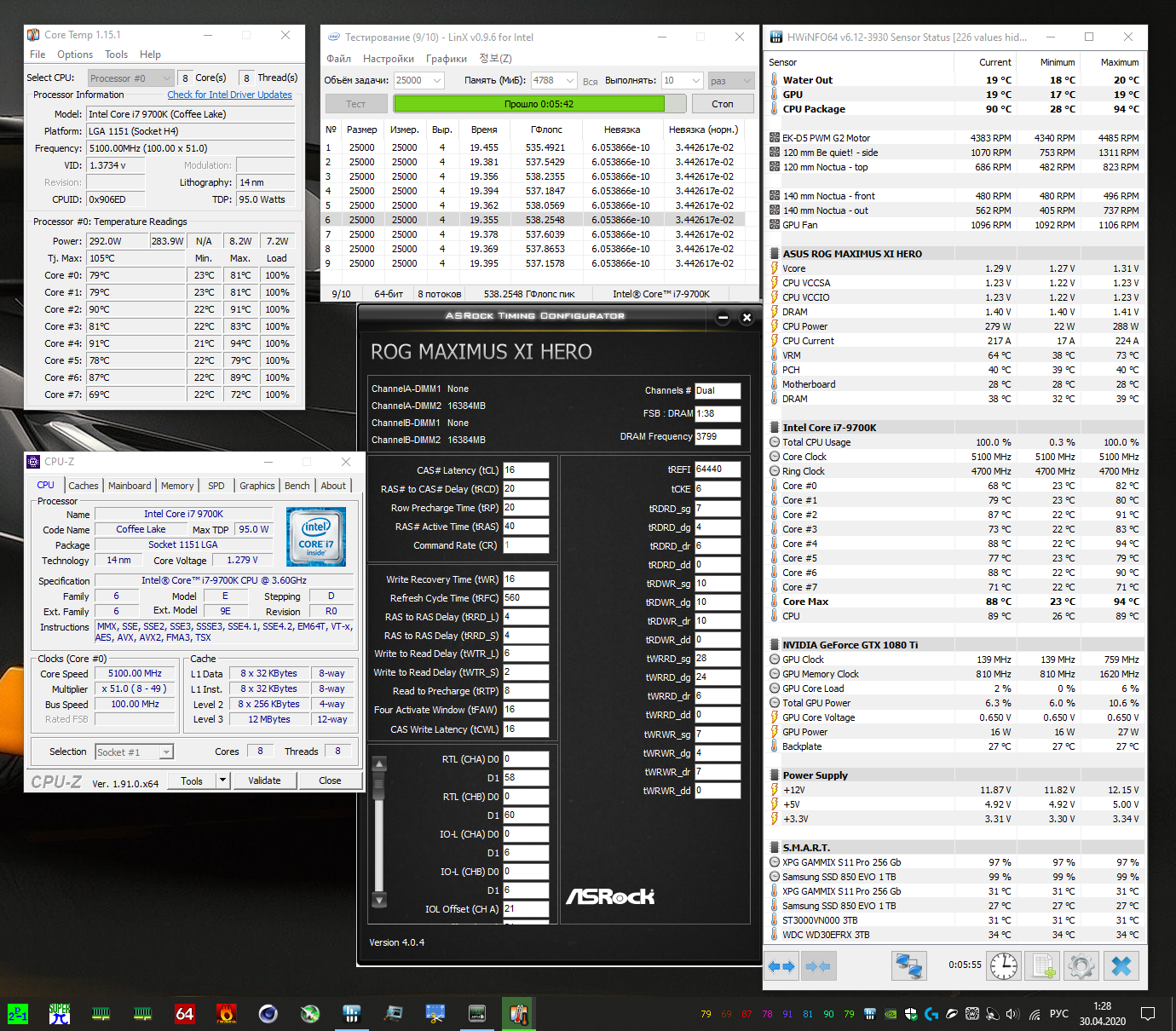This screenshot has height=1031, width=1176.
Task: Open the Windows notification center icon
Action: point(1148,1014)
